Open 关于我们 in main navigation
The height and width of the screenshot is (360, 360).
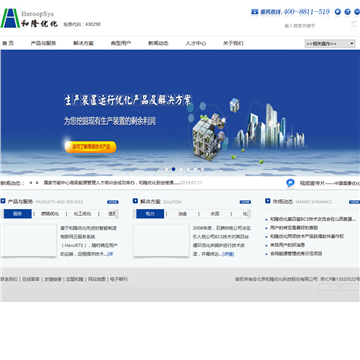pyautogui.click(x=233, y=43)
